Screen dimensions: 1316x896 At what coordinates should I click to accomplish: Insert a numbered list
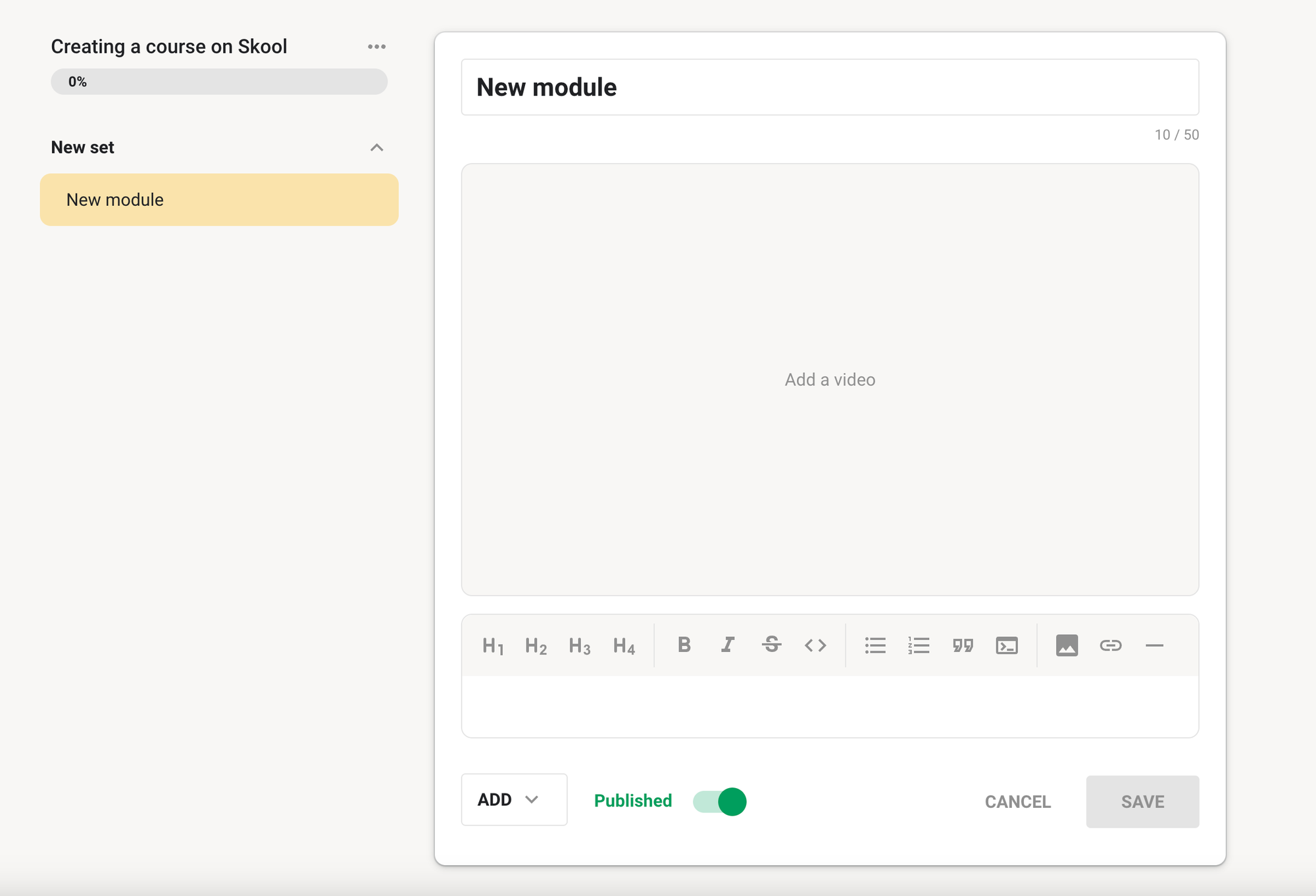(x=919, y=645)
